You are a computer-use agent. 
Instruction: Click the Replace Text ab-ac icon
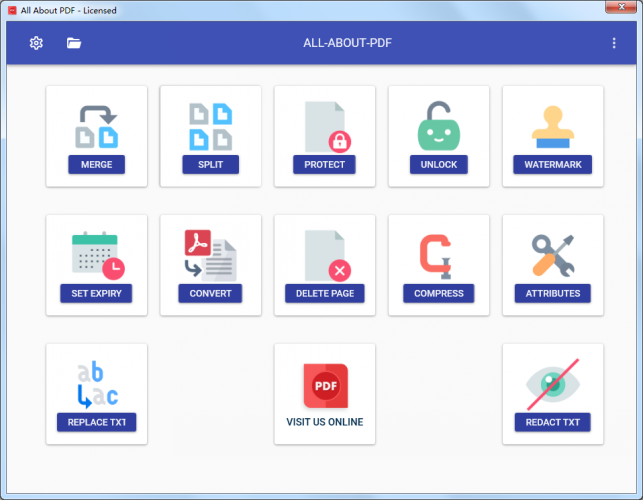click(98, 384)
